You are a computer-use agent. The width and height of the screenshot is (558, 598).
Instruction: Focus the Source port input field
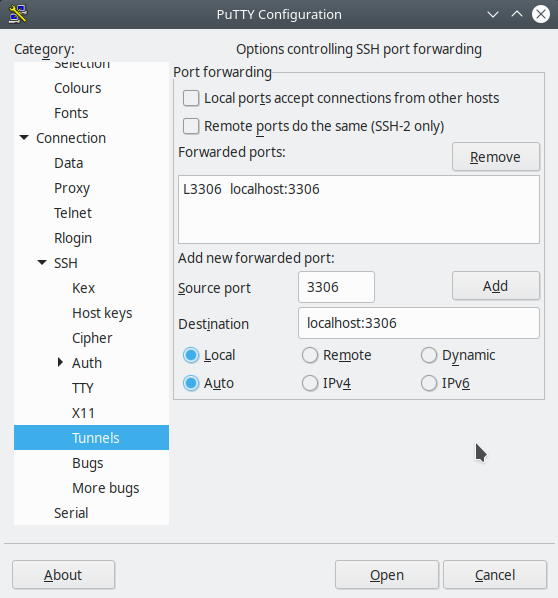(336, 287)
